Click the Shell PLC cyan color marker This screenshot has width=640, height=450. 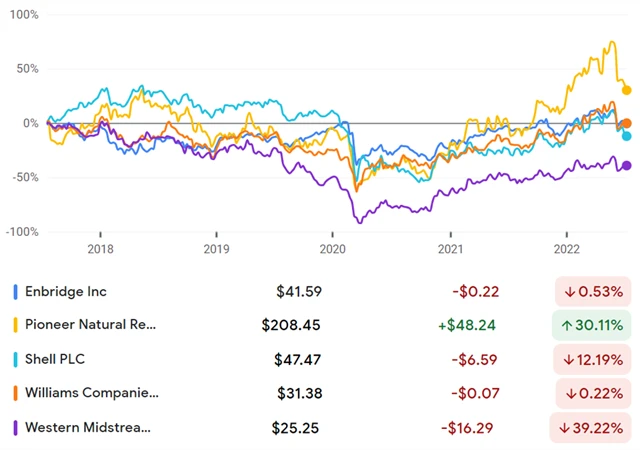coord(15,359)
